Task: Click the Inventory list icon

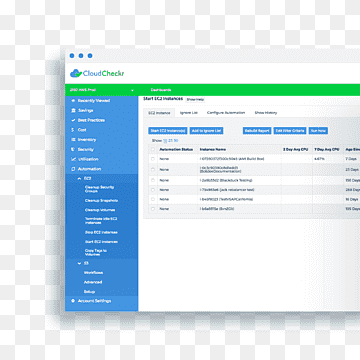Action: click(x=73, y=140)
